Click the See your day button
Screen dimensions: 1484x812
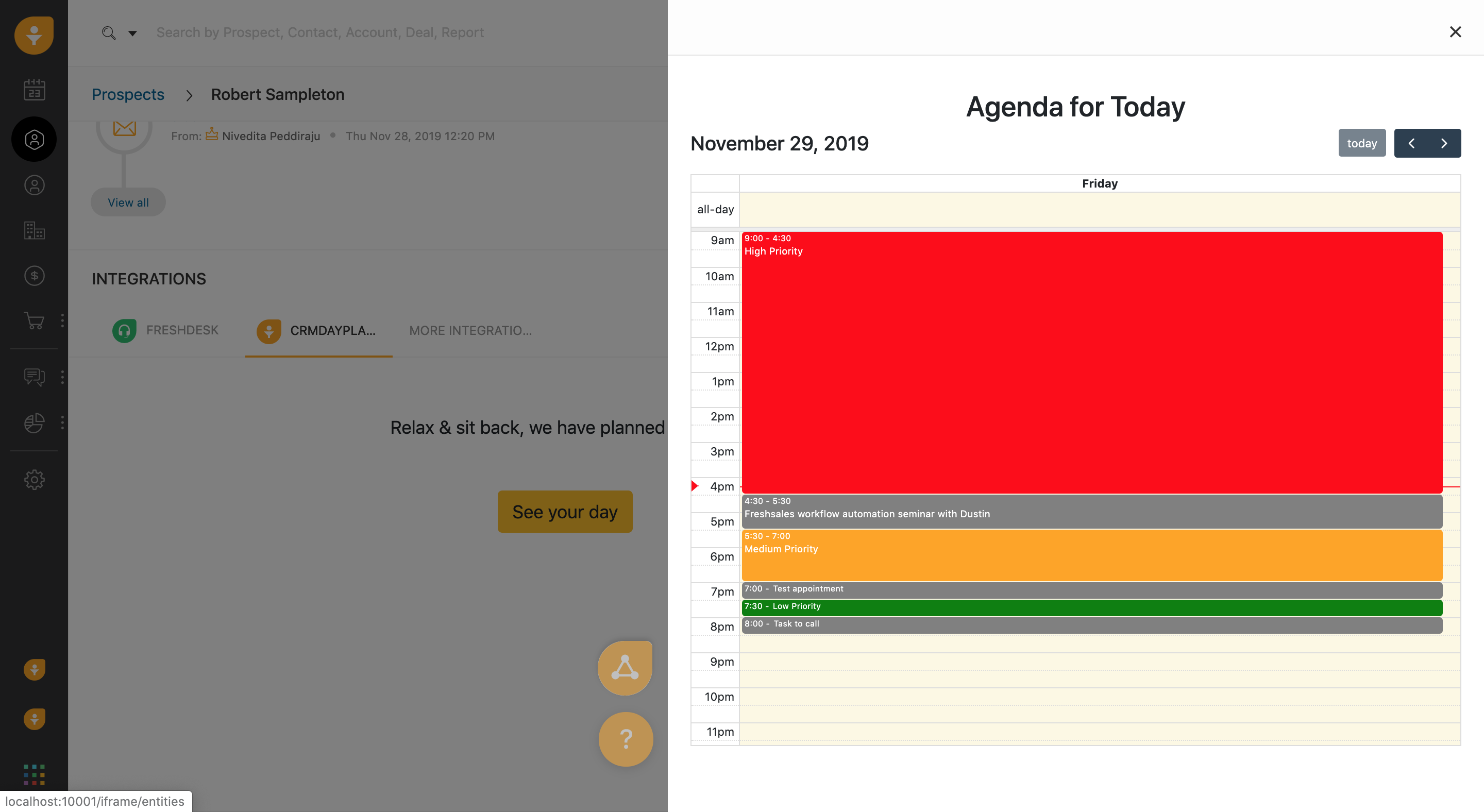(x=565, y=512)
